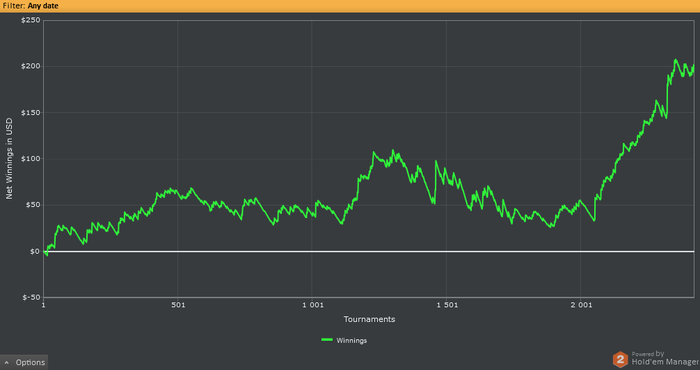Click the $250 y-axis label
The image size is (700, 370).
click(x=31, y=21)
